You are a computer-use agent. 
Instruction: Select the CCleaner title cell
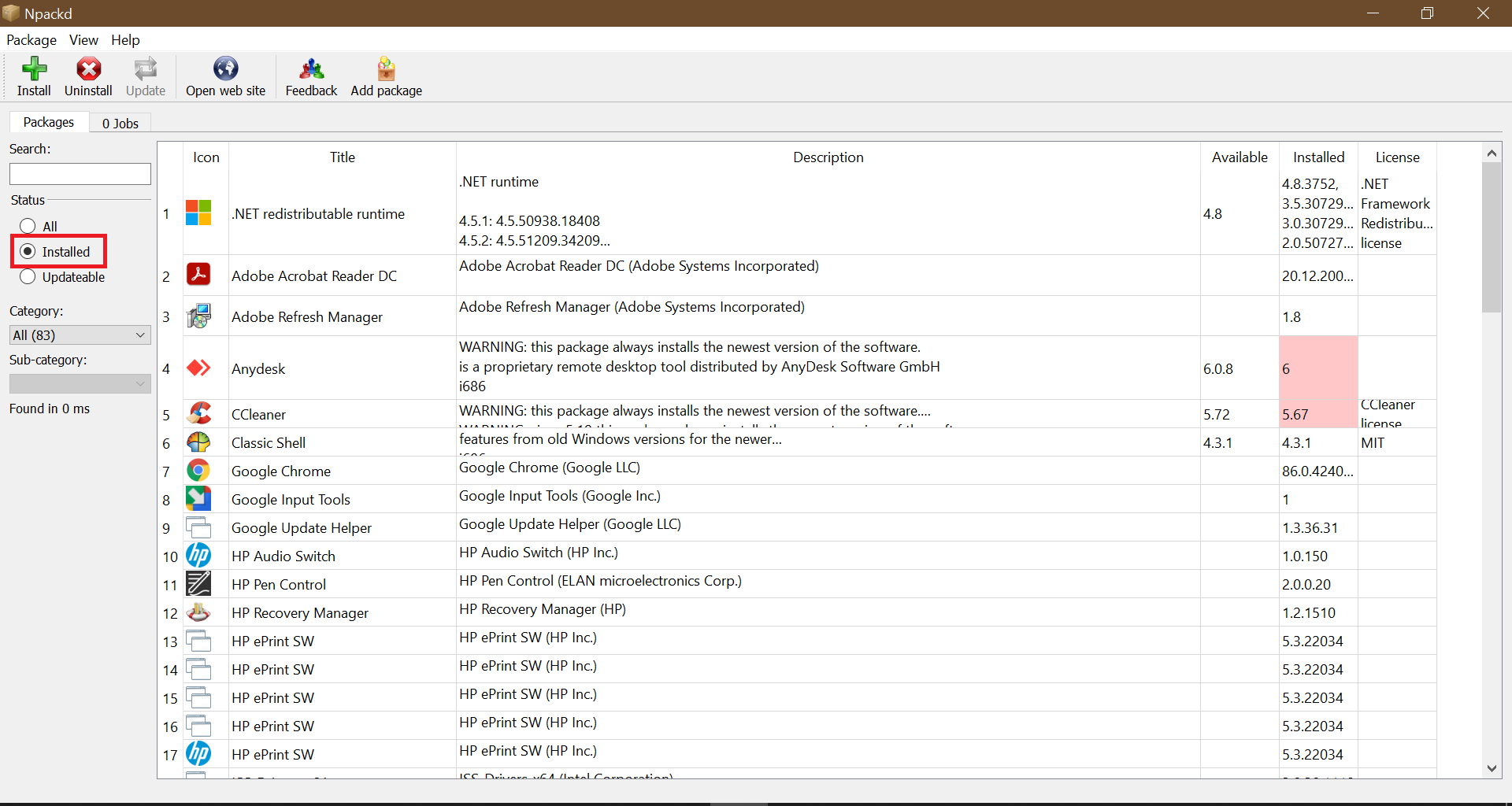[342, 414]
